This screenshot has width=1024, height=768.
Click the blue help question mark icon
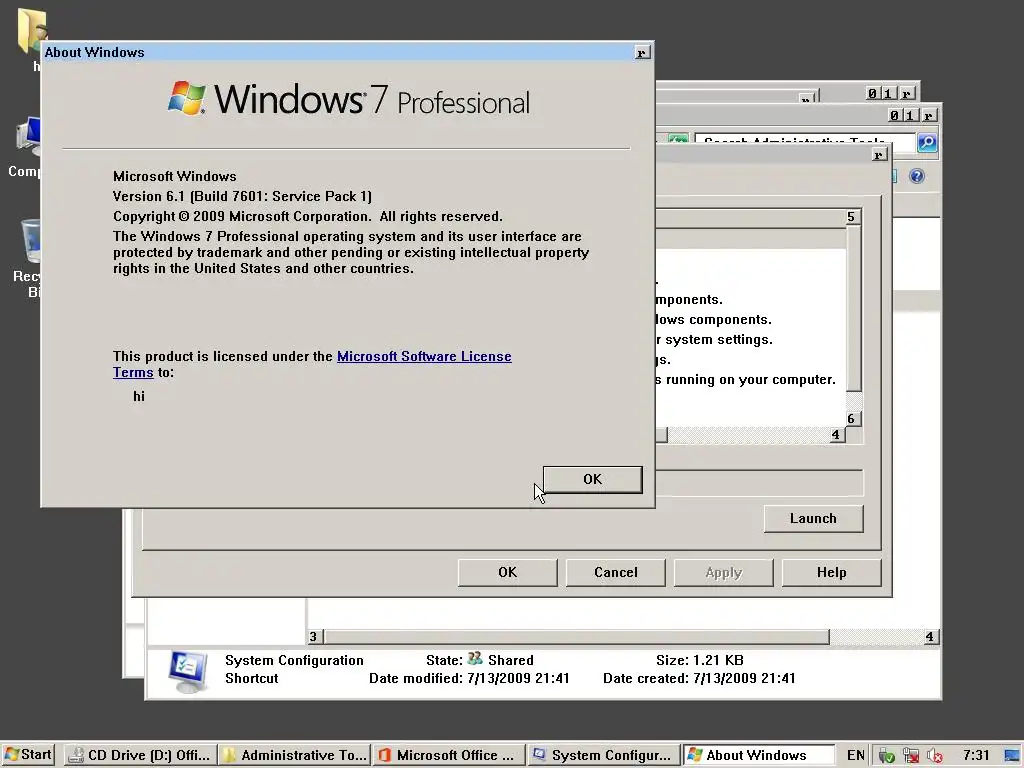(917, 176)
